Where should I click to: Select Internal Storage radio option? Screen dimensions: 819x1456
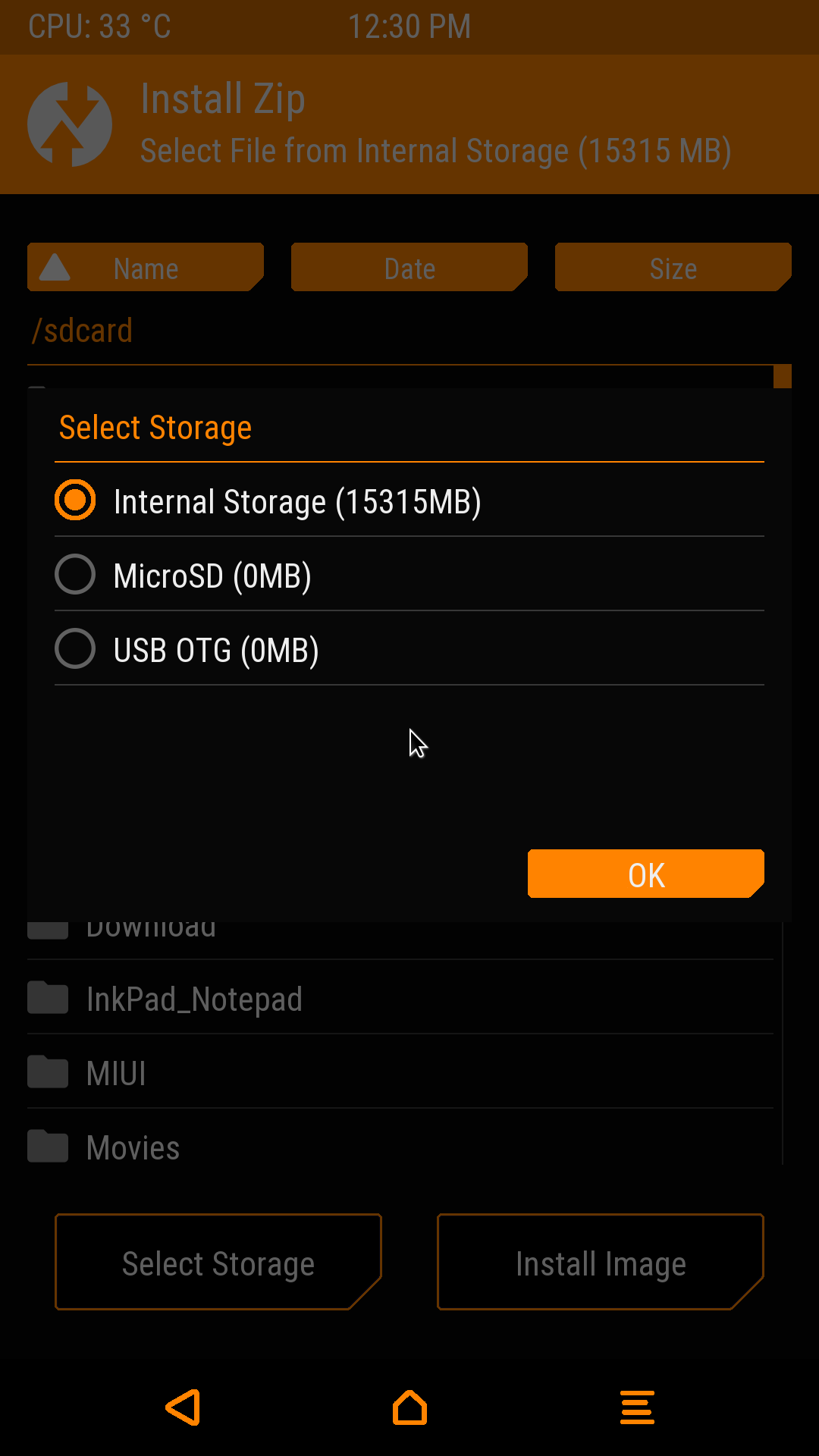point(75,500)
